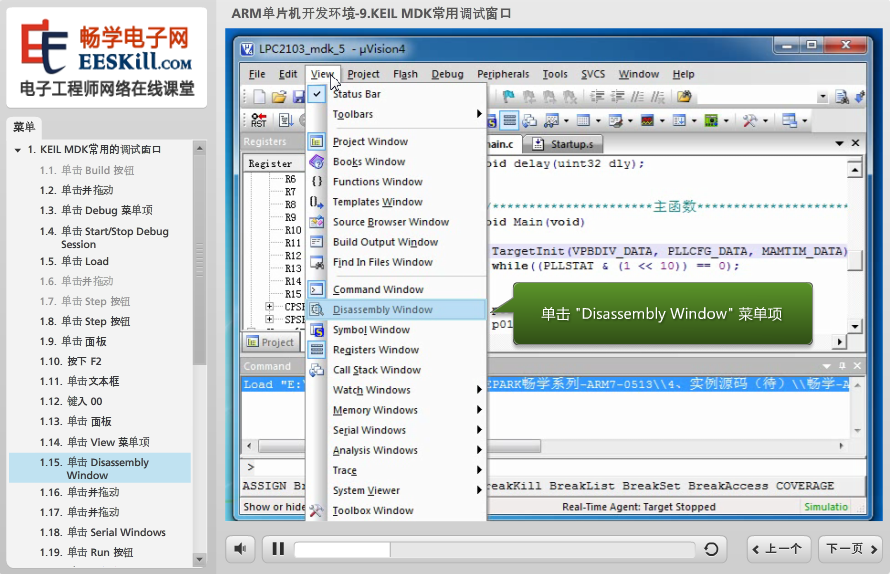
Task: Mute the player with the speaker icon
Action: (x=241, y=549)
